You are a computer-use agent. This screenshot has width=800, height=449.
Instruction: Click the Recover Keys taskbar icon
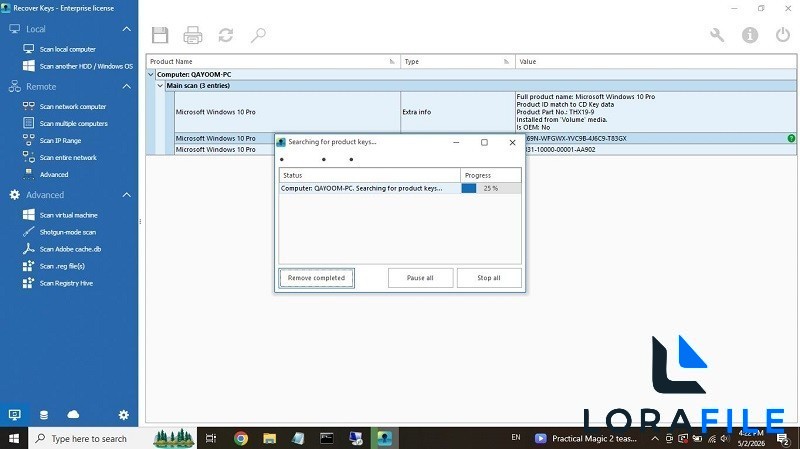384,438
